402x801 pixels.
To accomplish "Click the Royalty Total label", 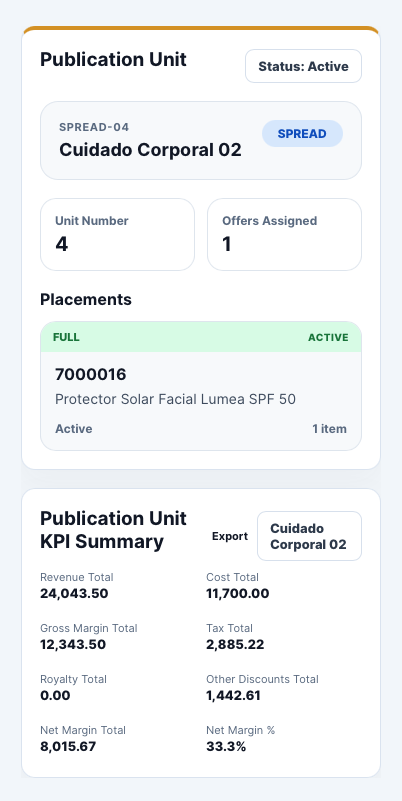I will click(74, 679).
